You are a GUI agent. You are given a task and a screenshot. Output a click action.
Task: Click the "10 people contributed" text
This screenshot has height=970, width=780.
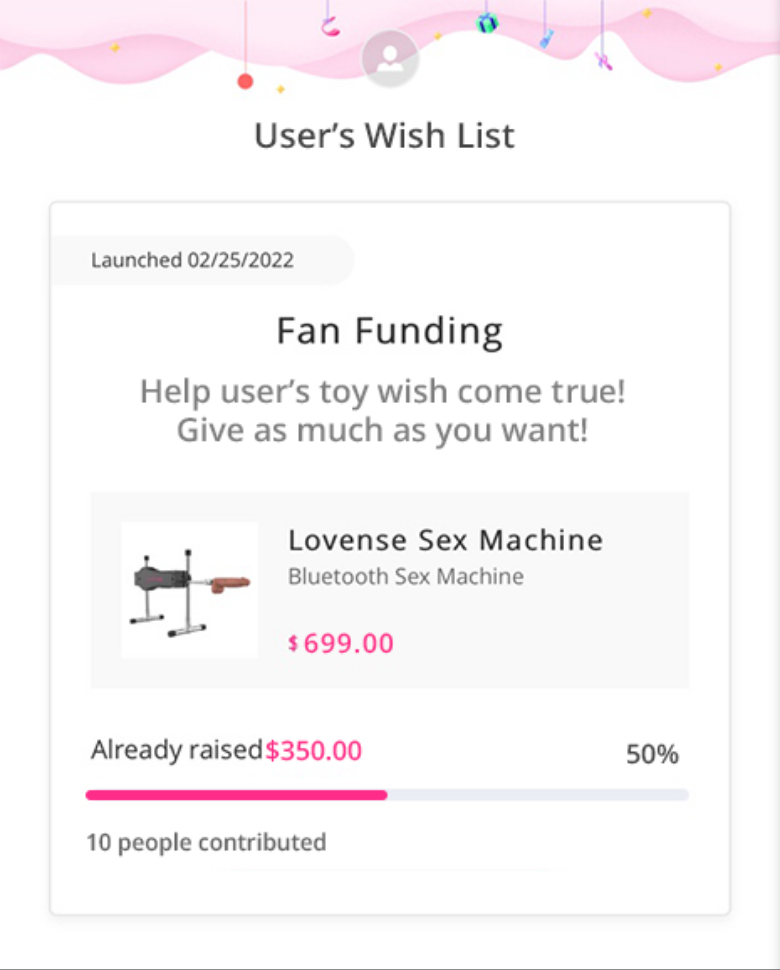[x=206, y=842]
